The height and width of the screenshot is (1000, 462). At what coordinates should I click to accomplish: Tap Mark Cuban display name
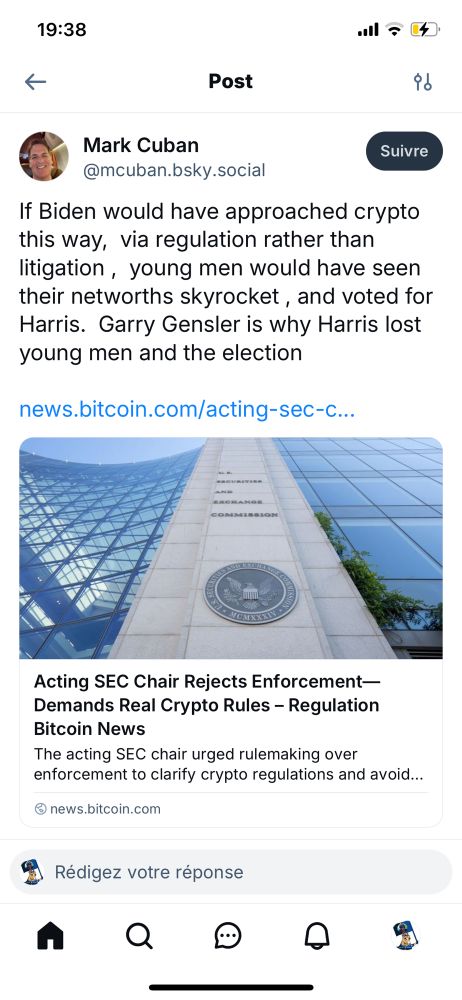[x=141, y=145]
